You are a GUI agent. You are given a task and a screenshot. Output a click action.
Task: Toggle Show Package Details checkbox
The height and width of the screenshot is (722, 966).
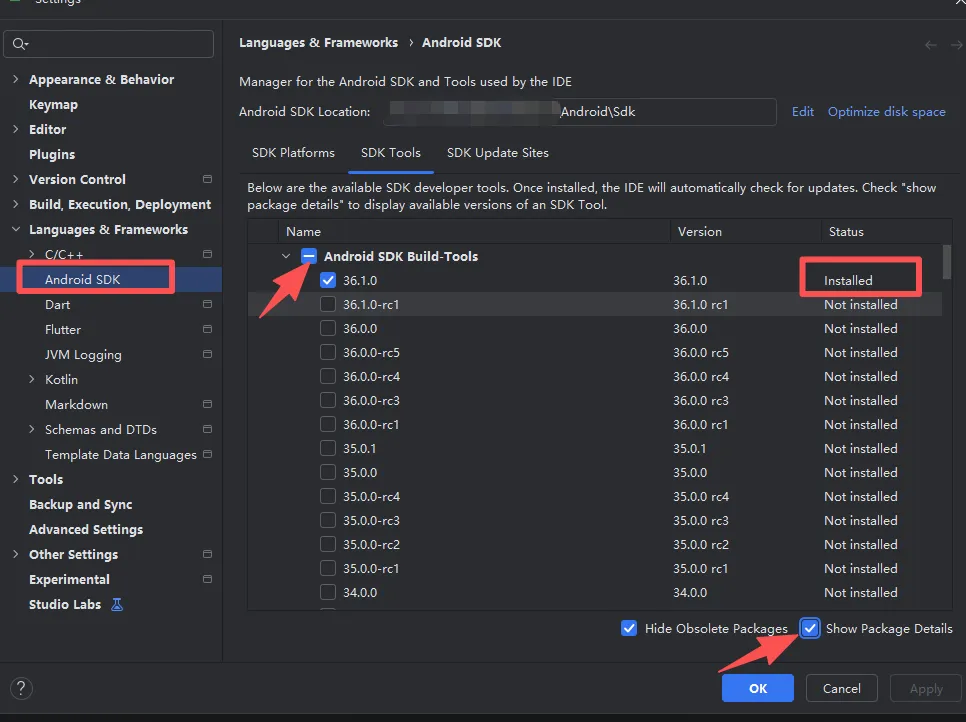[x=810, y=628]
